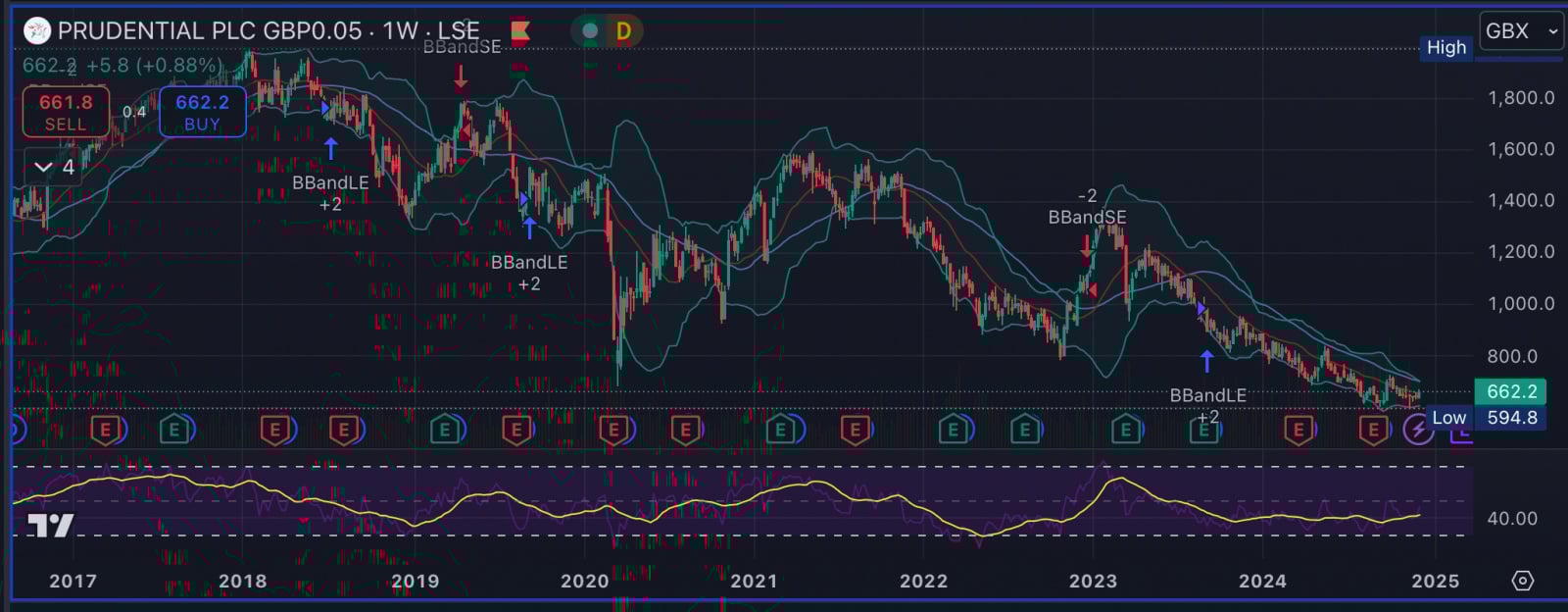Click blue up arrow above 2018 BBandLE label
Image resolution: width=1568 pixels, height=612 pixels.
[x=331, y=149]
